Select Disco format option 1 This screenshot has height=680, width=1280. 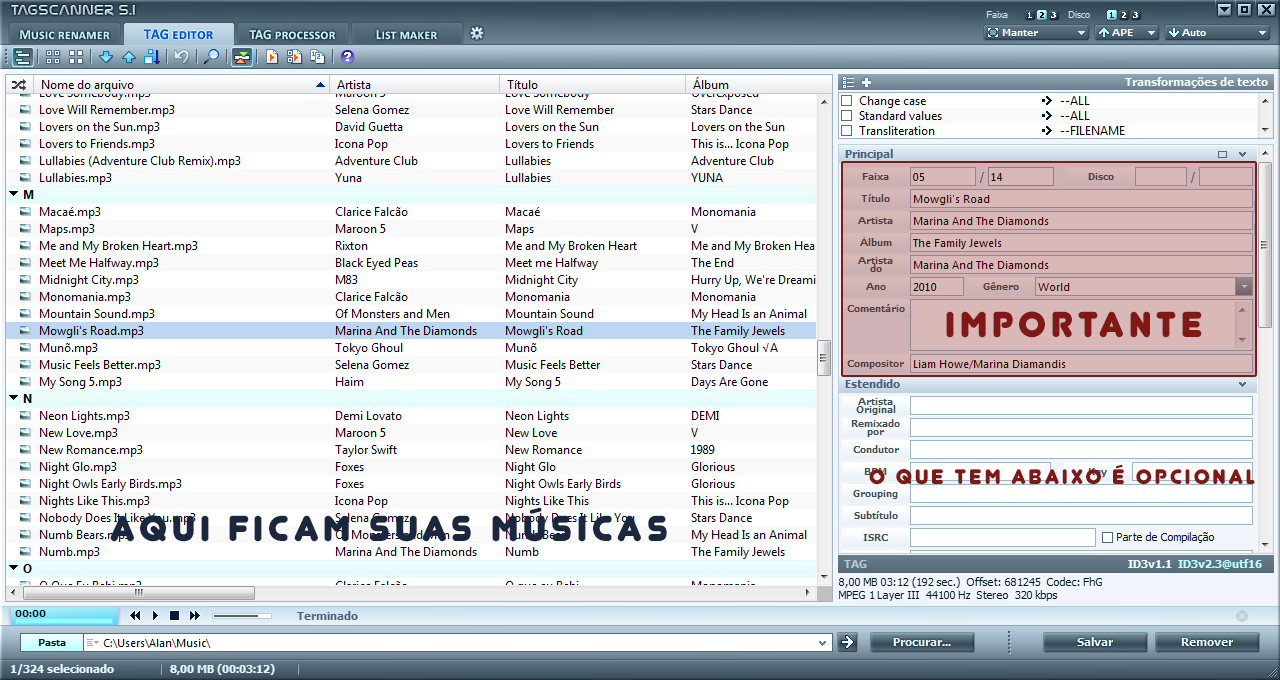[x=1111, y=15]
